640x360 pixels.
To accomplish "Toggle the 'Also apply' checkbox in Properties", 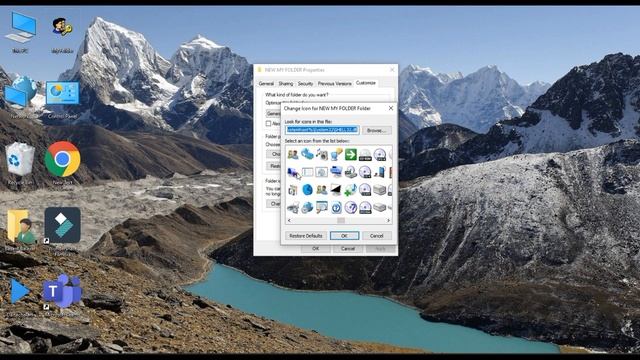I will coord(268,123).
